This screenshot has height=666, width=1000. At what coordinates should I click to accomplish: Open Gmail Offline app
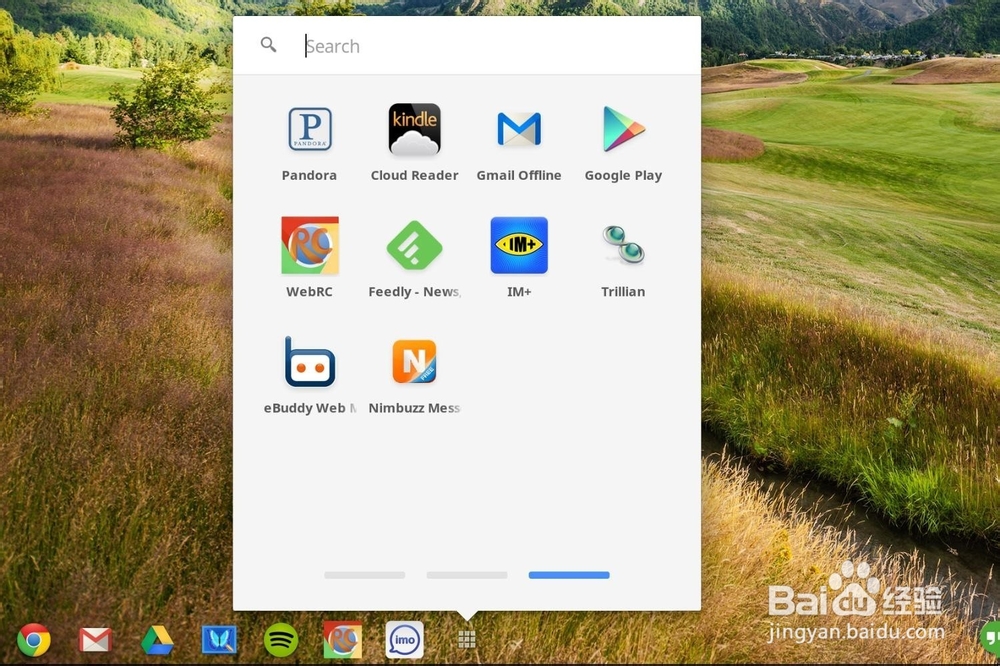pyautogui.click(x=519, y=130)
